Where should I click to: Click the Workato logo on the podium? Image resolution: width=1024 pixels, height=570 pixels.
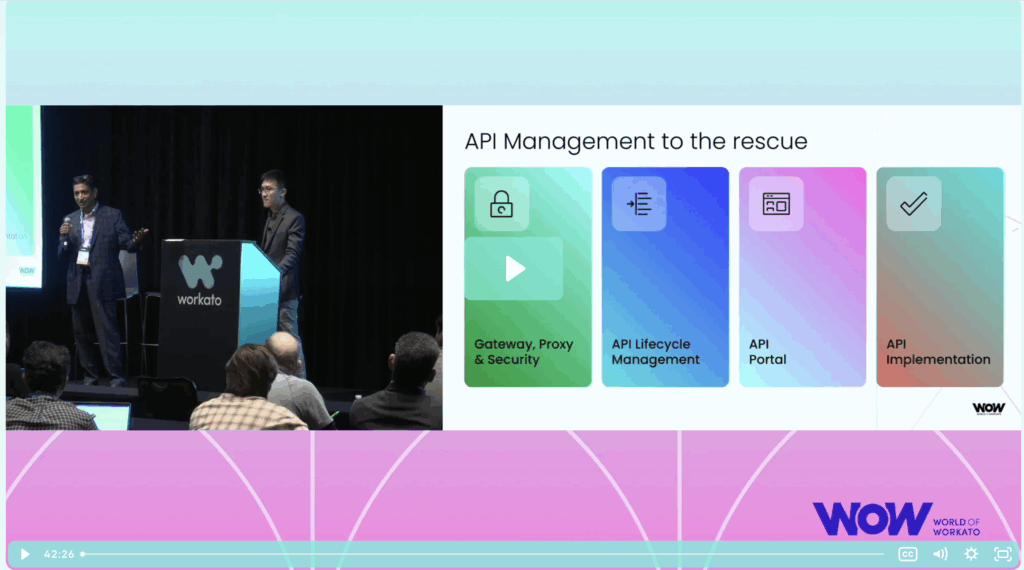[200, 277]
